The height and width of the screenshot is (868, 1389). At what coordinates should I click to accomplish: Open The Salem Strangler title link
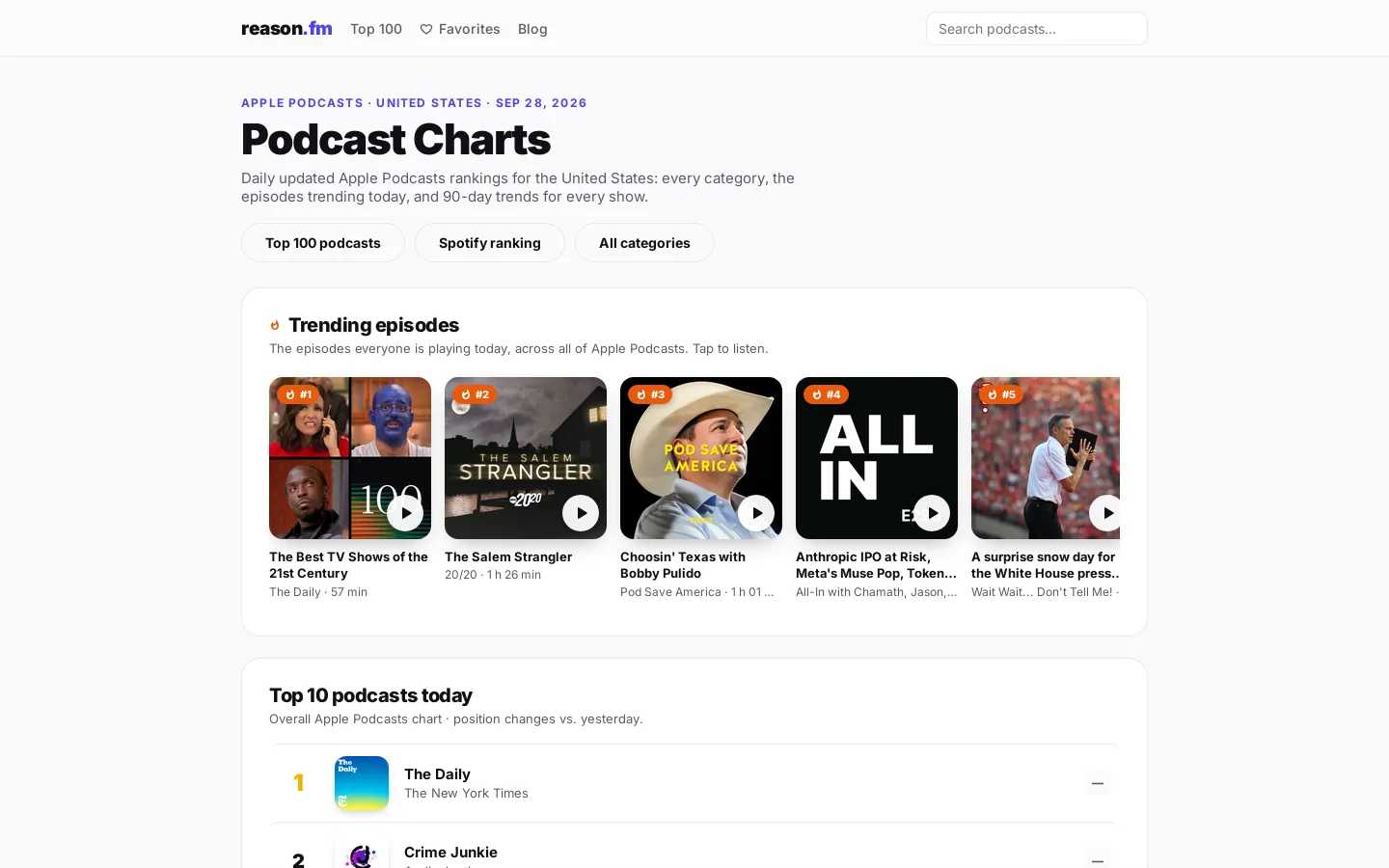[x=508, y=556]
